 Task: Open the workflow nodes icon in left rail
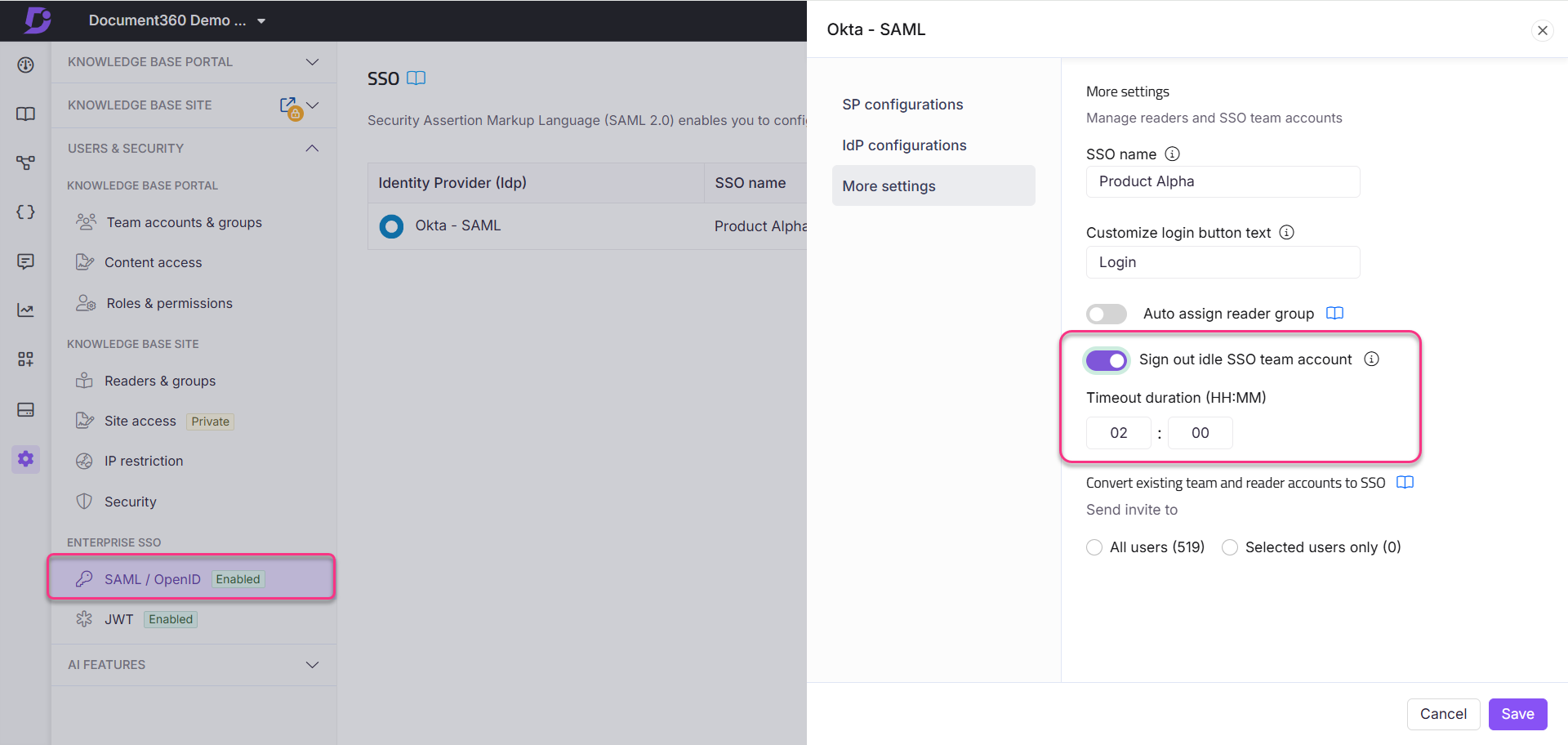pyautogui.click(x=25, y=163)
